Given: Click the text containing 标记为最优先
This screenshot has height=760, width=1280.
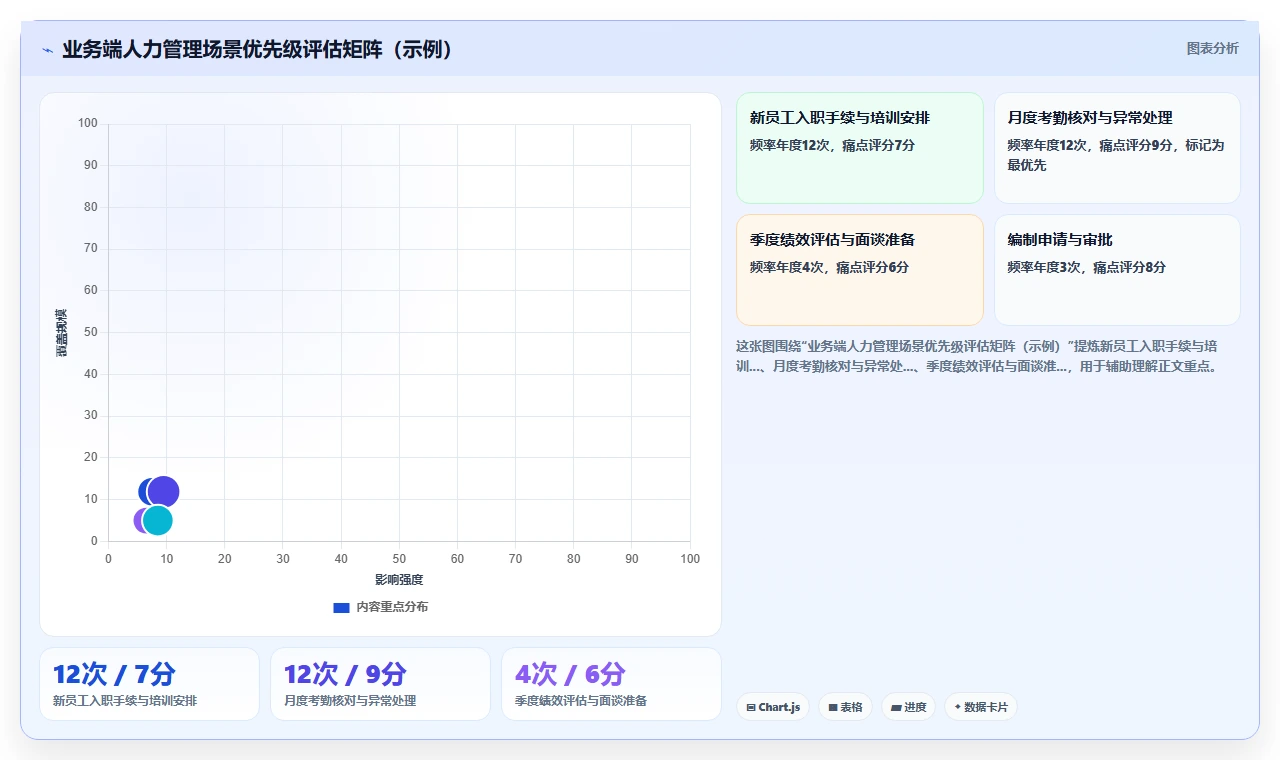Looking at the screenshot, I should 1116,155.
